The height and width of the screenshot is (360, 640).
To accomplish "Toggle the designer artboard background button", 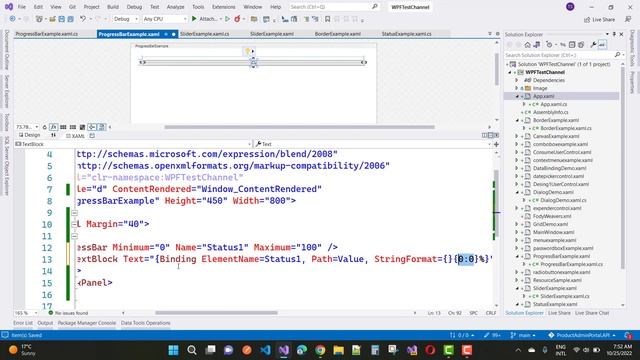I will (x=82, y=127).
